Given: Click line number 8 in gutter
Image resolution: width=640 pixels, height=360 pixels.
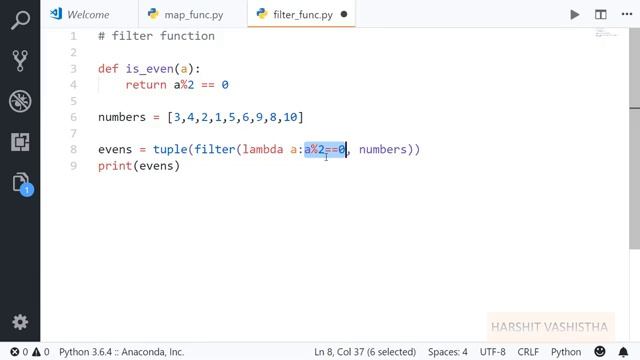Looking at the screenshot, I should [73, 149].
